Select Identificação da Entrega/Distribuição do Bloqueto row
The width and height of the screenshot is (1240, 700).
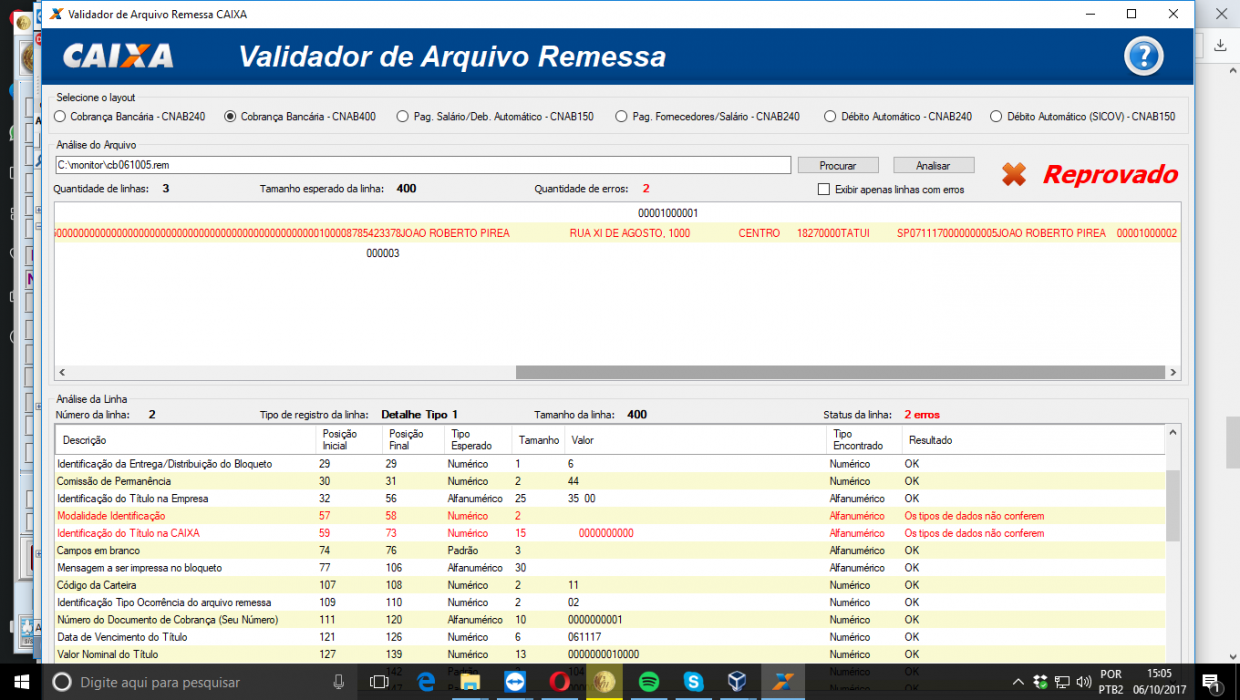610,464
